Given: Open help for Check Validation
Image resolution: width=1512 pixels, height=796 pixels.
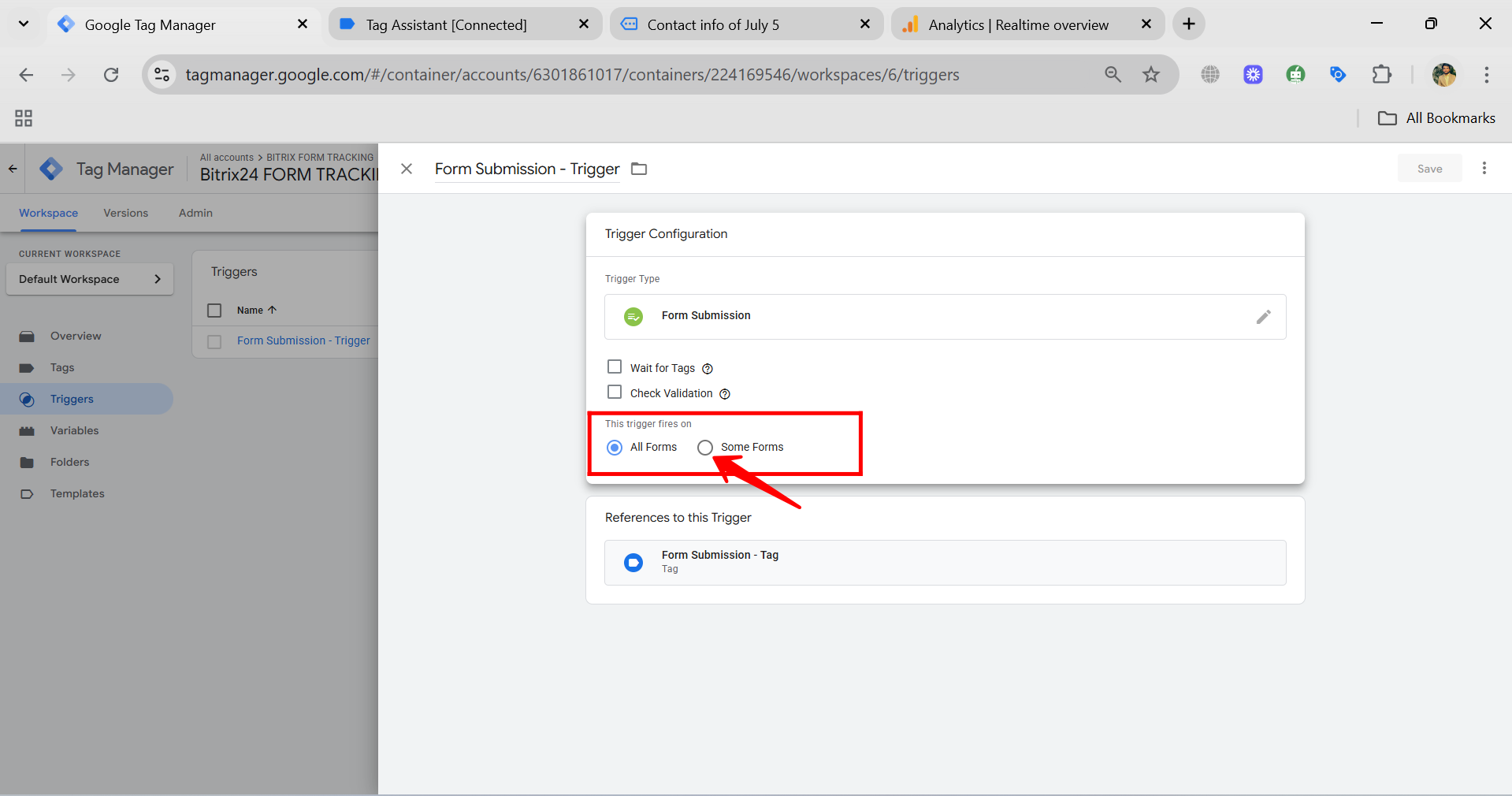Looking at the screenshot, I should (725, 394).
